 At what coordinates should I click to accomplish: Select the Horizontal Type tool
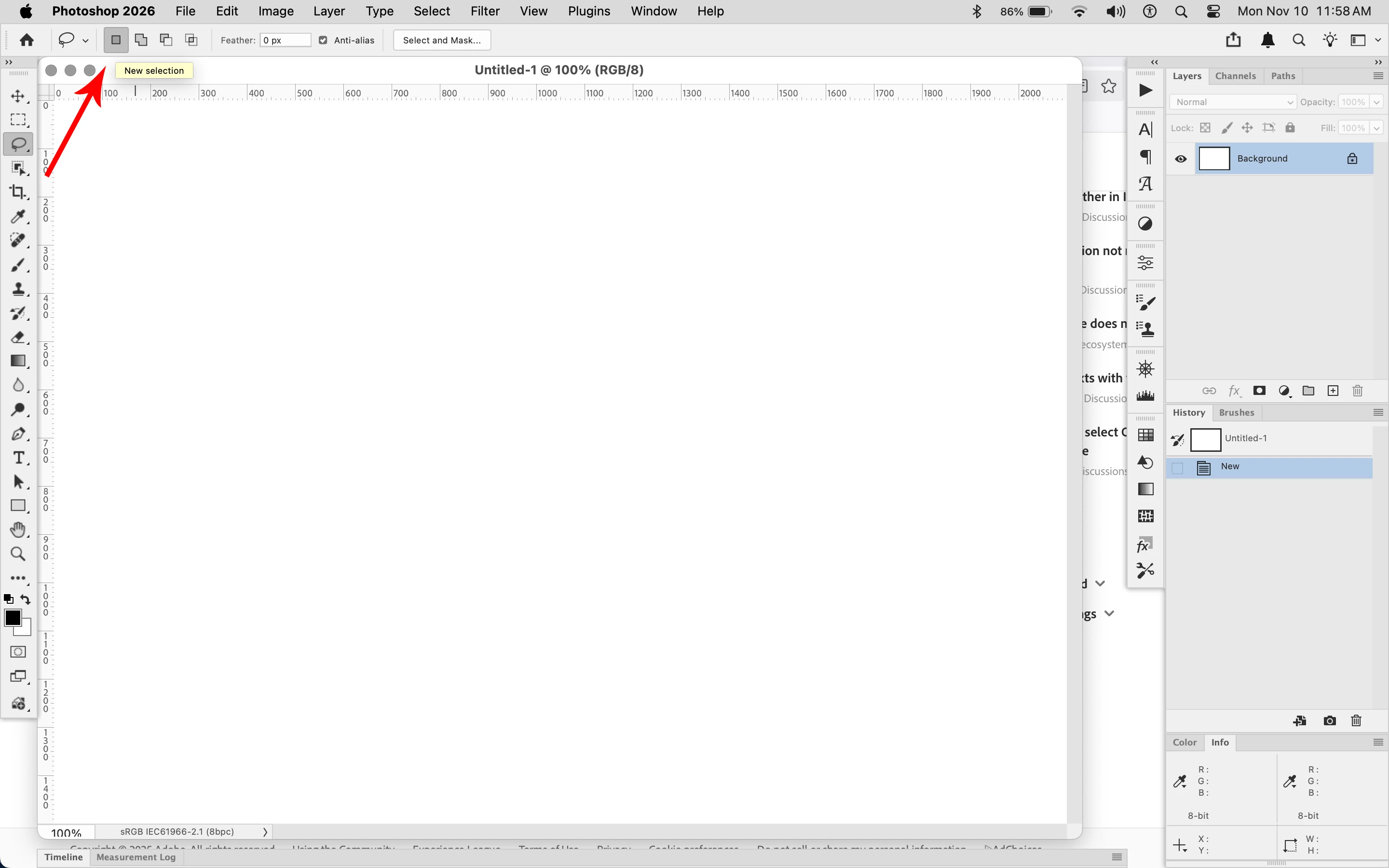pos(18,458)
